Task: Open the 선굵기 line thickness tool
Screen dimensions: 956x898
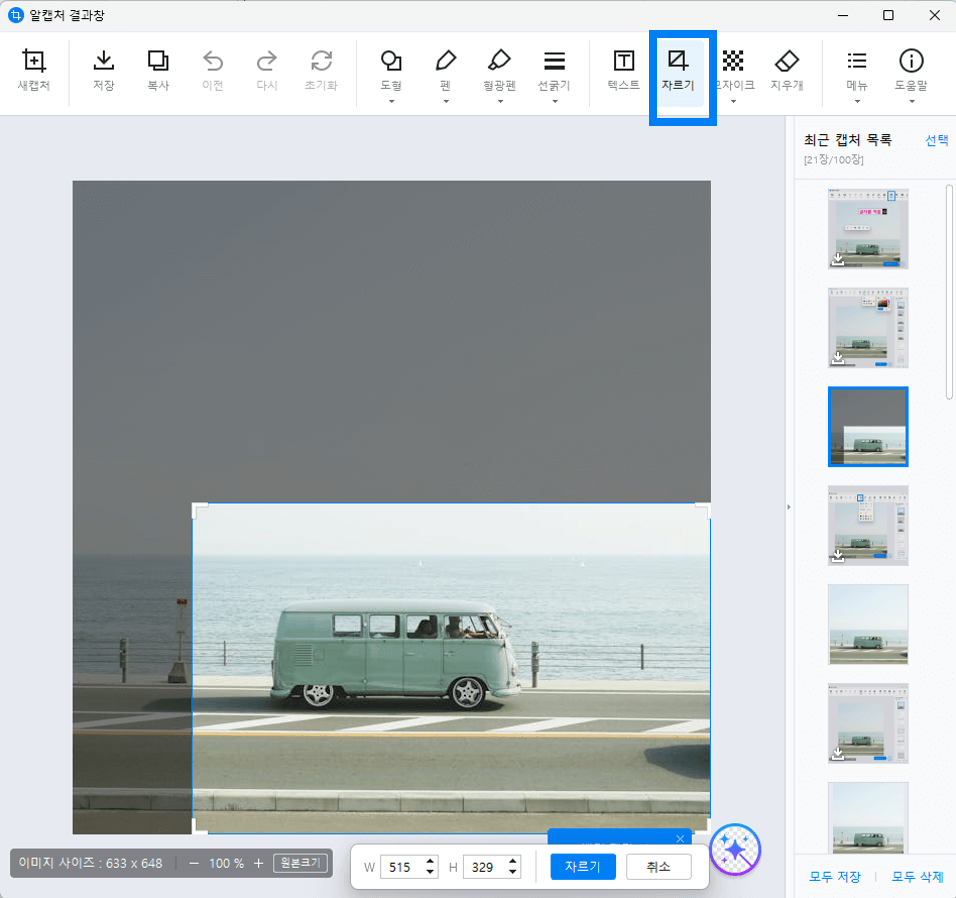Action: point(554,70)
